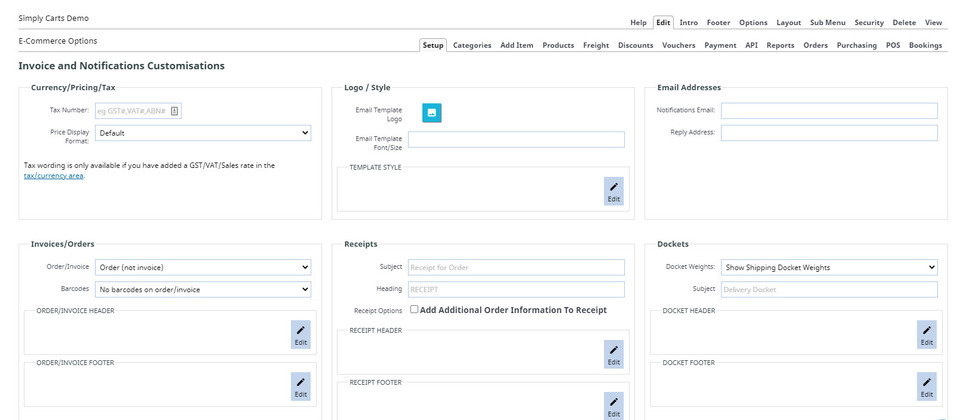
Task: Edit the Receipt Header
Action: (613, 354)
